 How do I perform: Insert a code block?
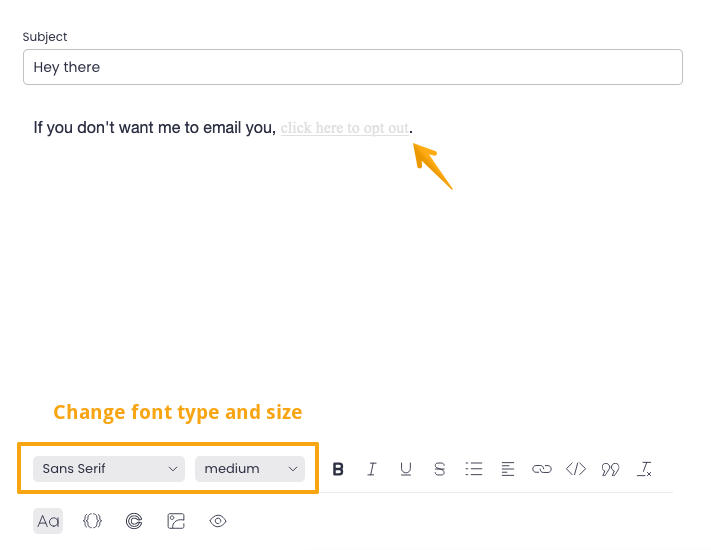(x=576, y=468)
